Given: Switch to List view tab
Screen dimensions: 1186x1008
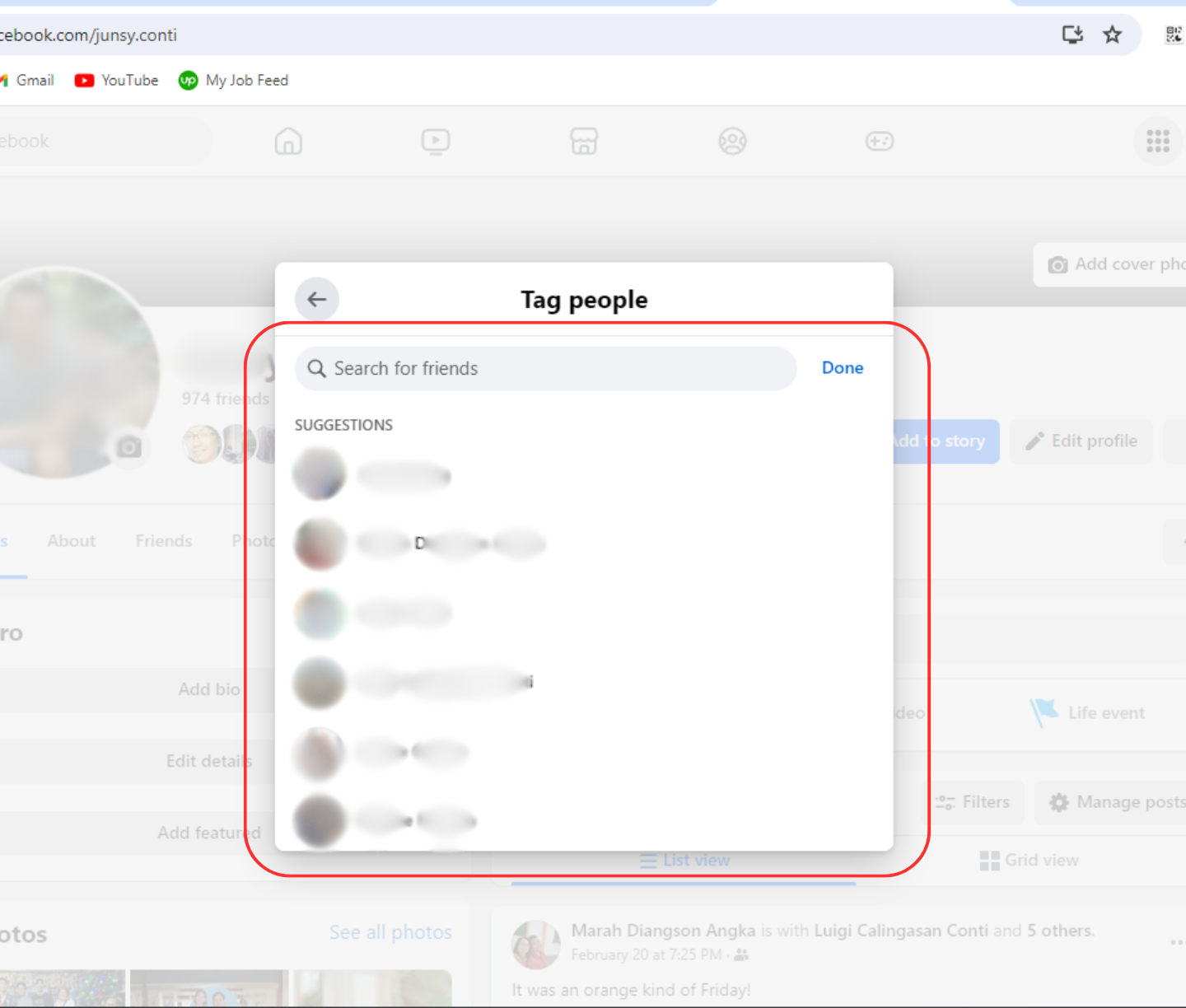Looking at the screenshot, I should point(684,861).
